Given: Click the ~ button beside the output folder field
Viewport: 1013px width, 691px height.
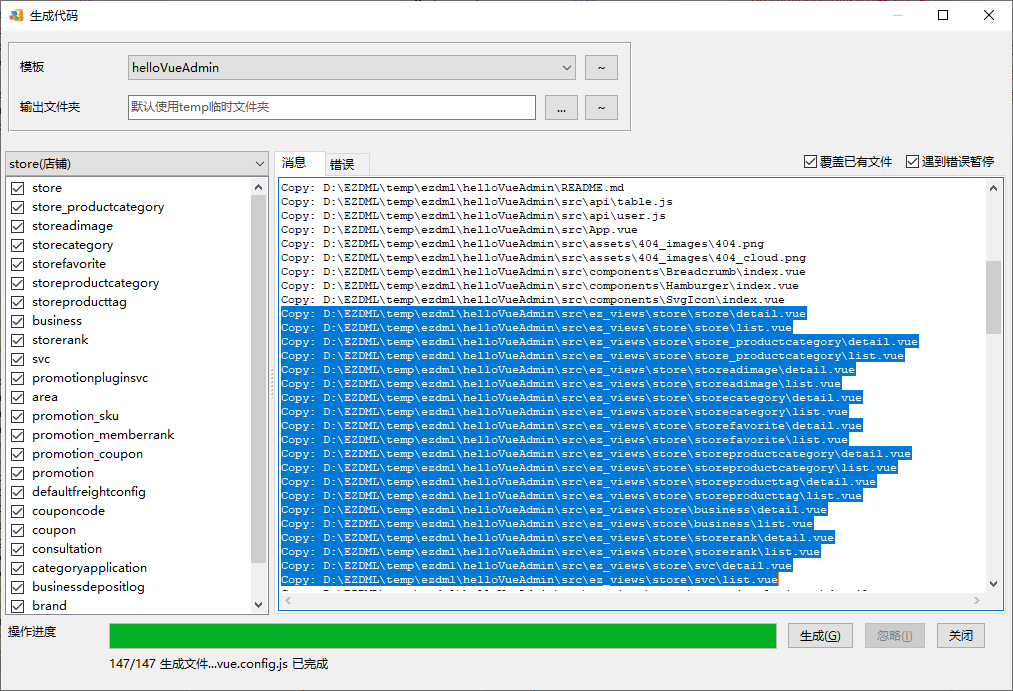Looking at the screenshot, I should (600, 107).
